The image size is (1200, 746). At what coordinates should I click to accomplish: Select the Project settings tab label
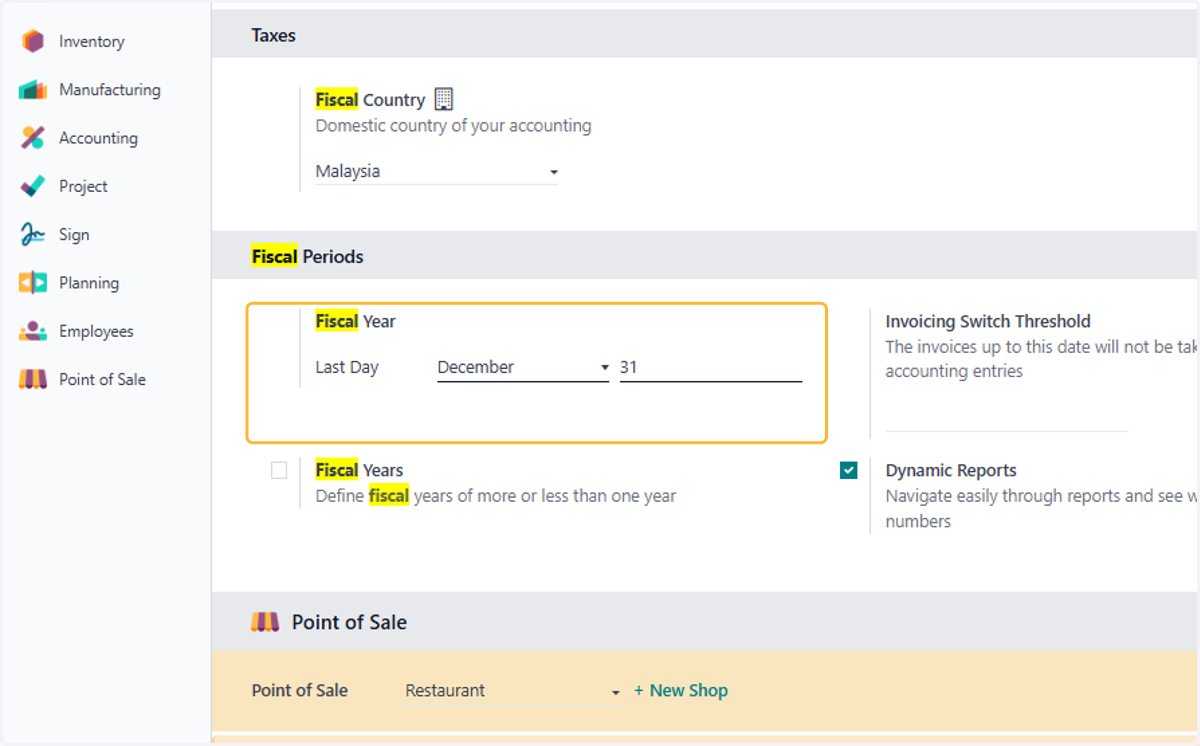[x=83, y=186]
